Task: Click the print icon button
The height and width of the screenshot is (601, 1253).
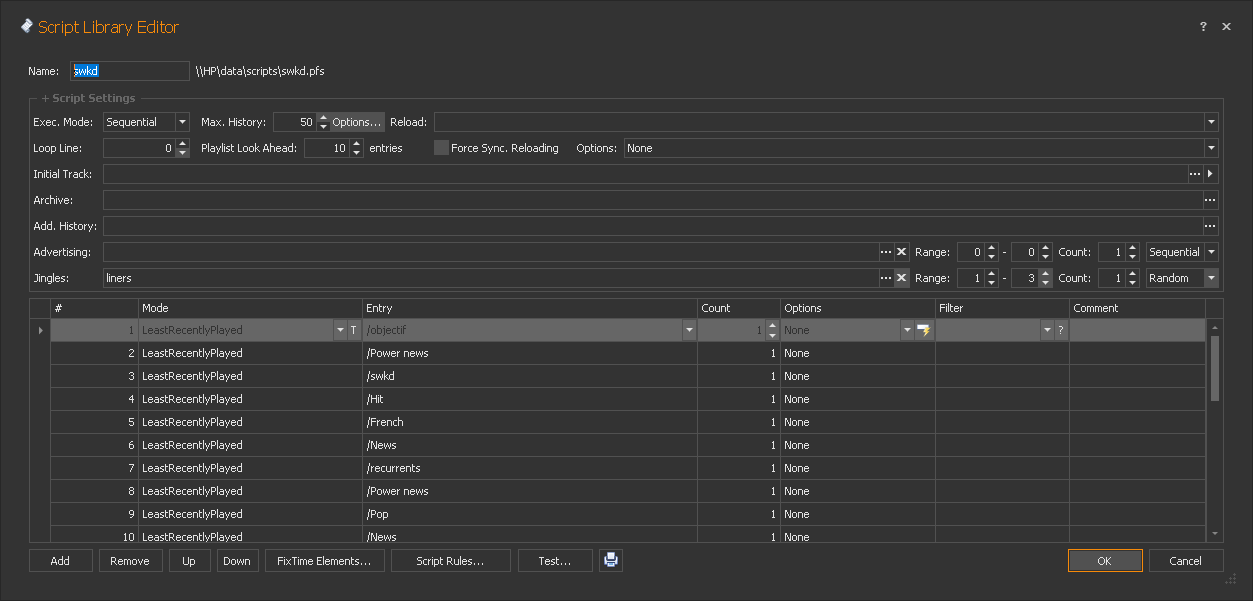Action: pyautogui.click(x=611, y=561)
